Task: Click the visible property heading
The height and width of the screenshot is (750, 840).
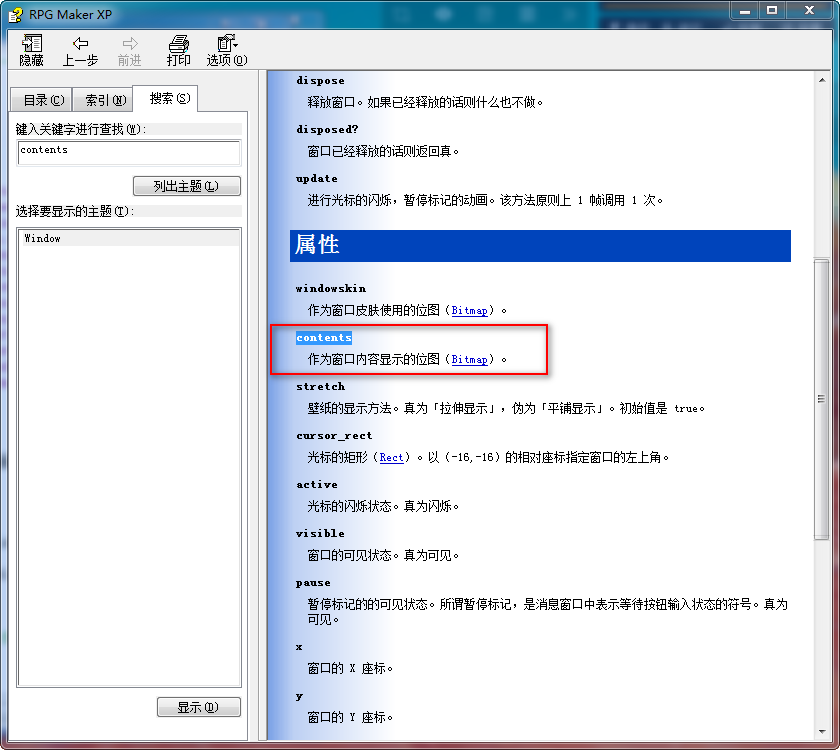Action: [x=320, y=533]
